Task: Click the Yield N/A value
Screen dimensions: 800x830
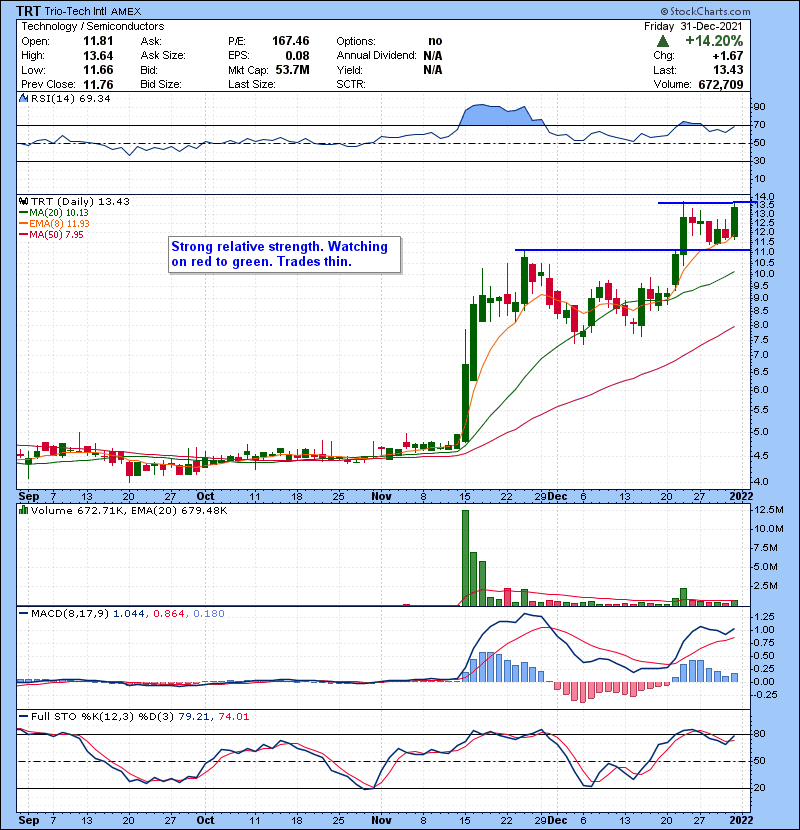Action: point(433,70)
